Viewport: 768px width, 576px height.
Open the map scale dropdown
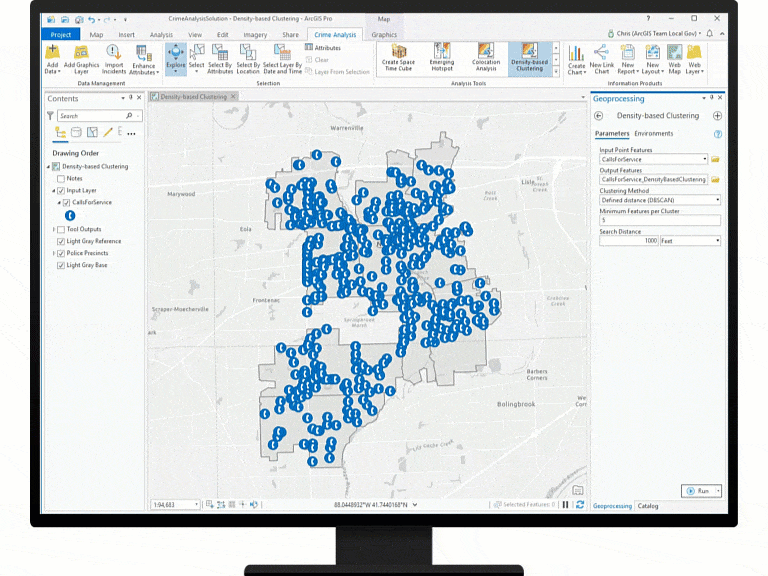[197, 504]
